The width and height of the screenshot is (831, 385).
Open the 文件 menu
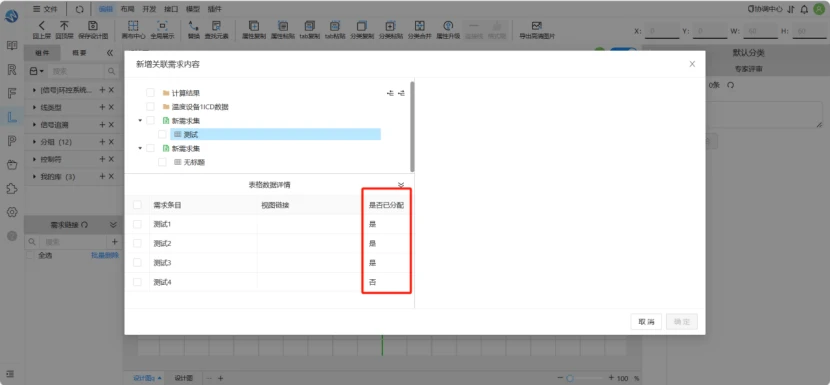tap(45, 9)
